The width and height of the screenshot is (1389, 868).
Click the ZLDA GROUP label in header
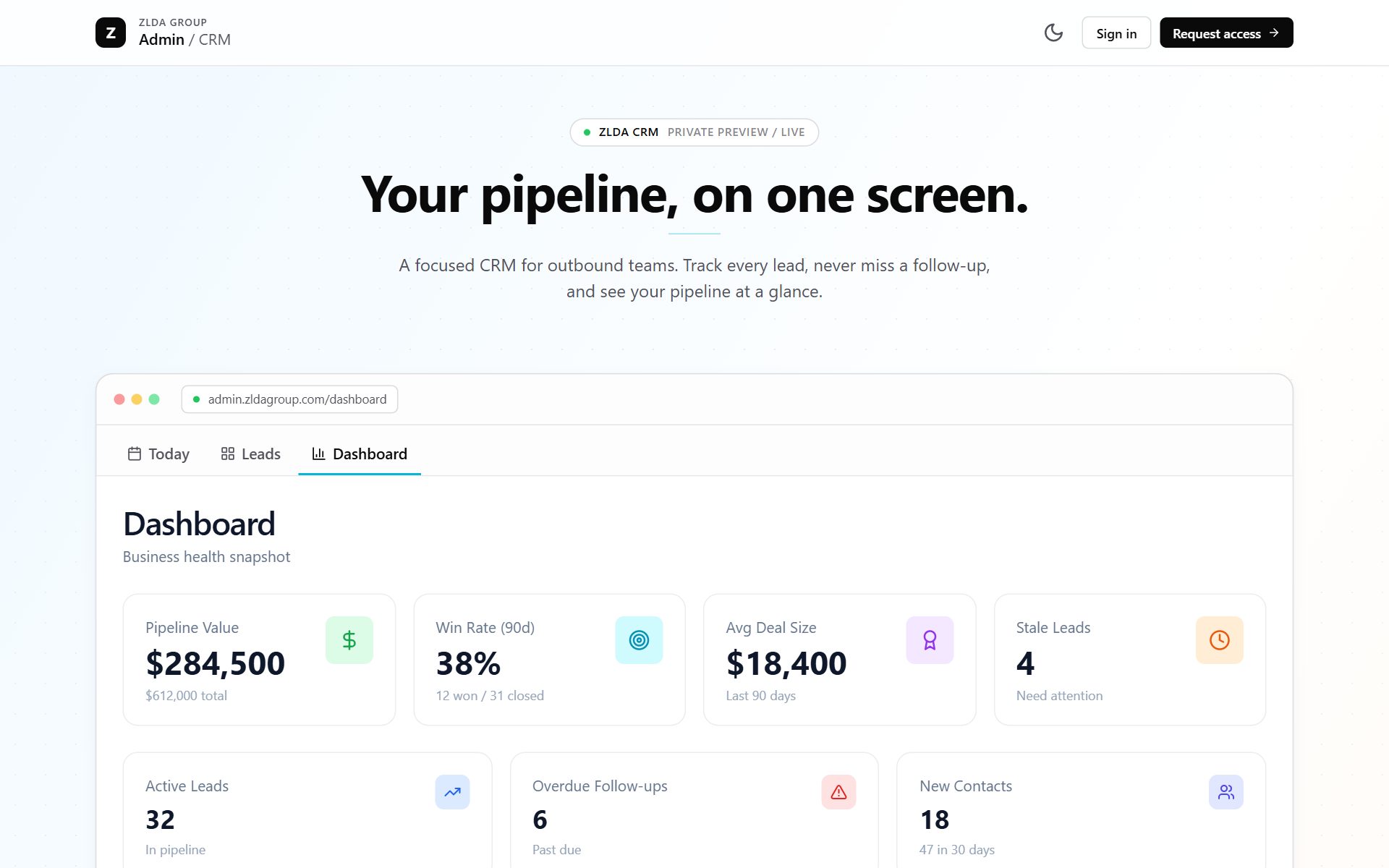(173, 22)
